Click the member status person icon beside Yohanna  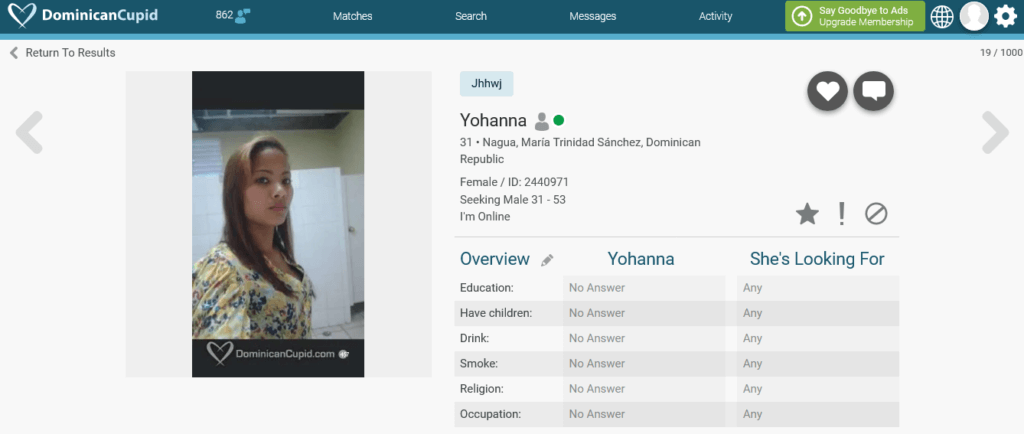pyautogui.click(x=541, y=121)
